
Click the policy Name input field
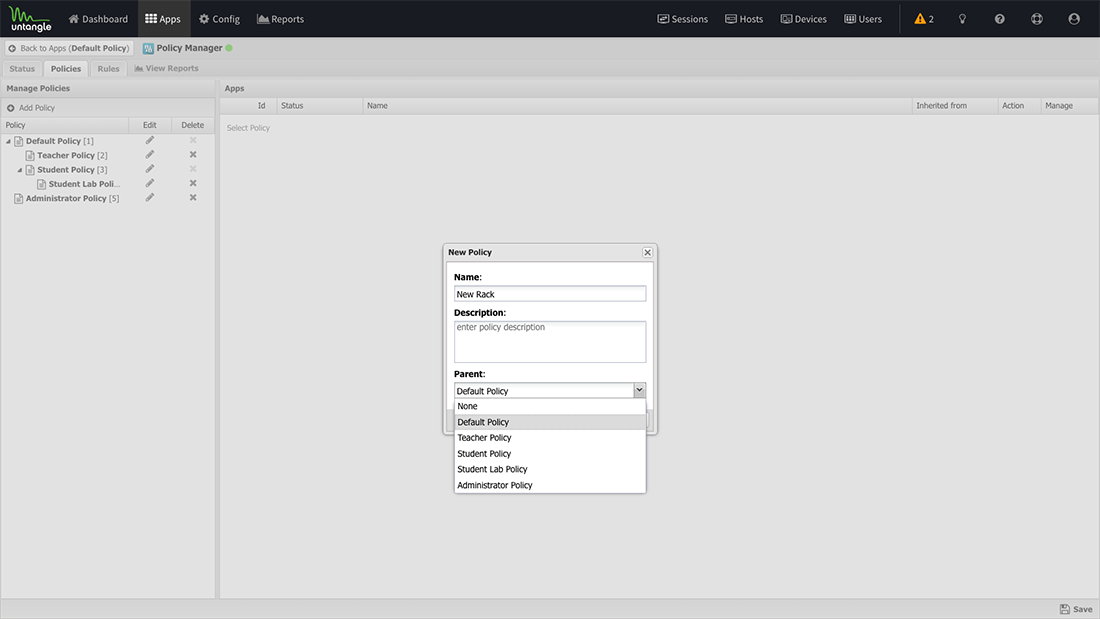550,294
